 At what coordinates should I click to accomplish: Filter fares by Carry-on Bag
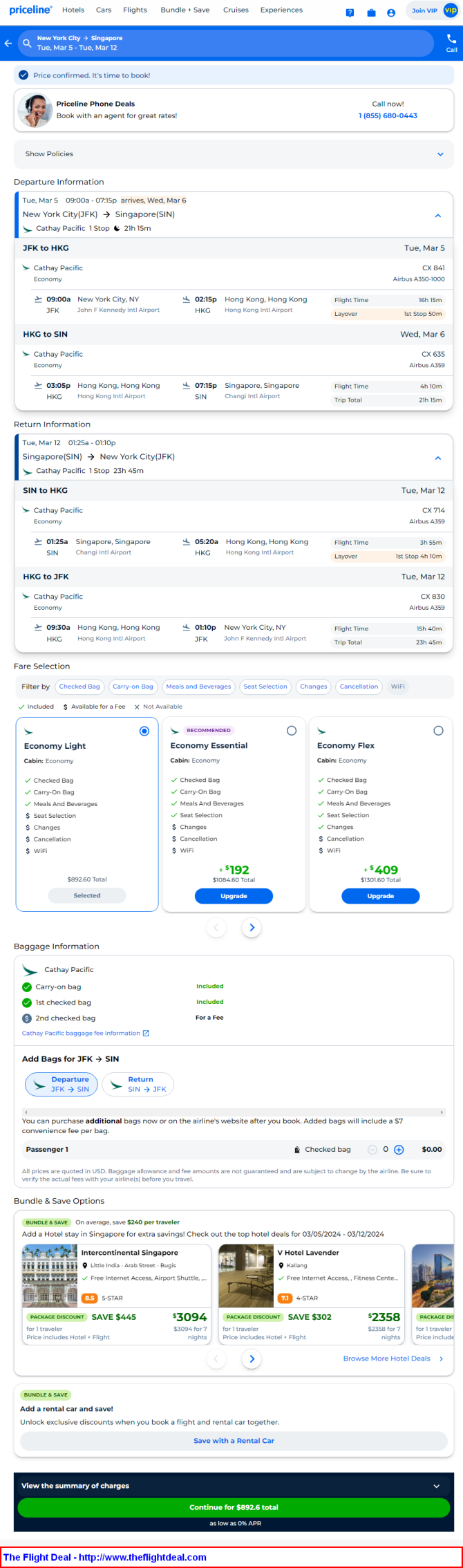point(133,687)
